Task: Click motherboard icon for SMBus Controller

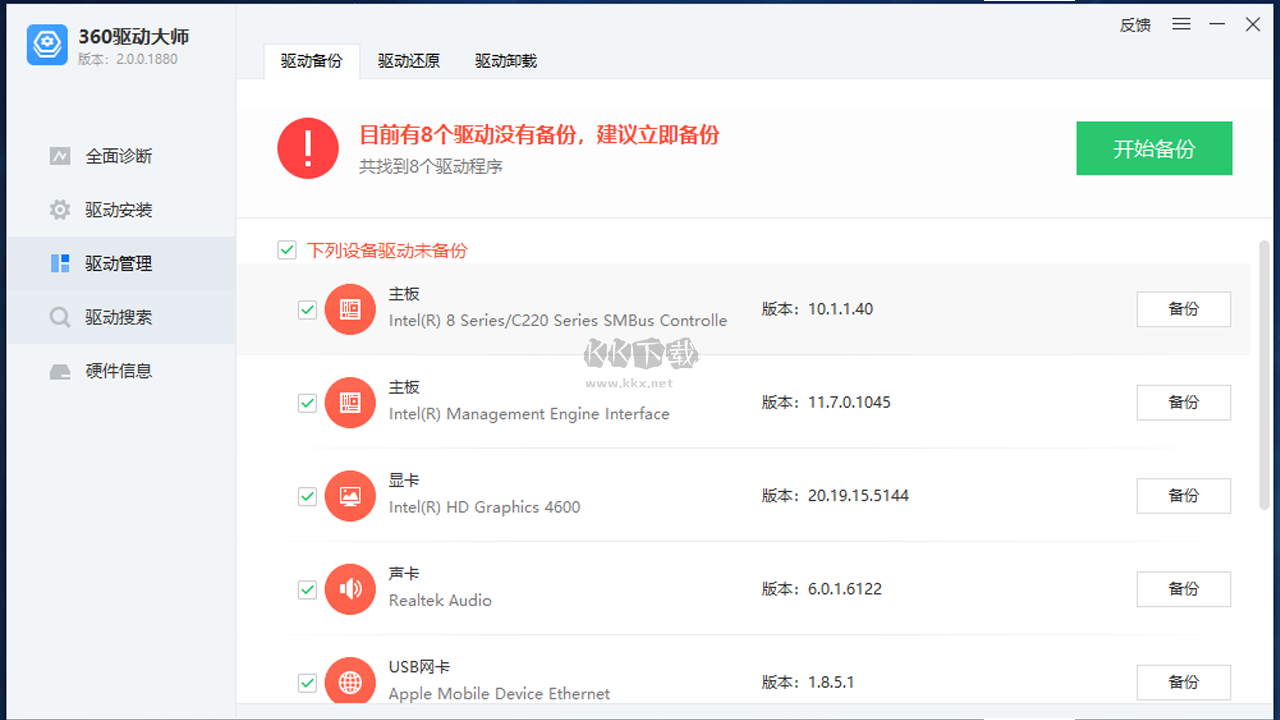Action: [350, 309]
